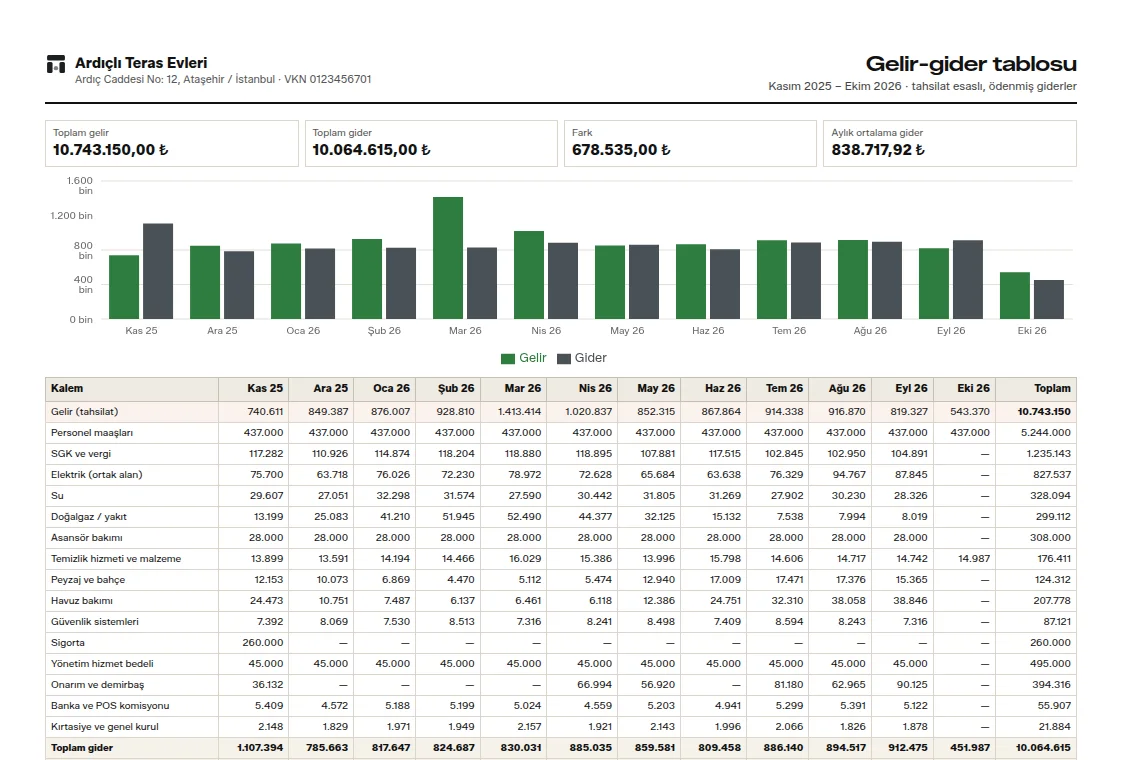Viewport: 1122px width, 760px height.
Task: Click the tall green Mar 26 Gelir bar
Action: (x=448, y=258)
